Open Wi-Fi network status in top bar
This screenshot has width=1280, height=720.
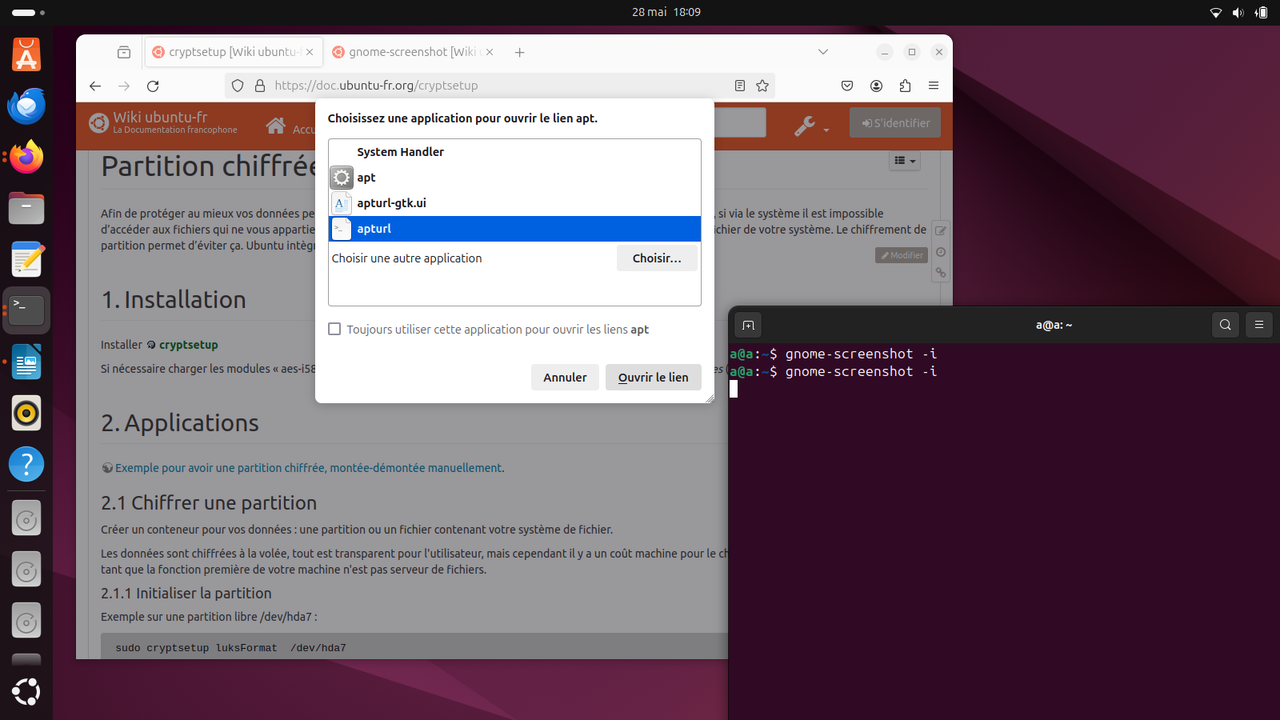click(1216, 13)
